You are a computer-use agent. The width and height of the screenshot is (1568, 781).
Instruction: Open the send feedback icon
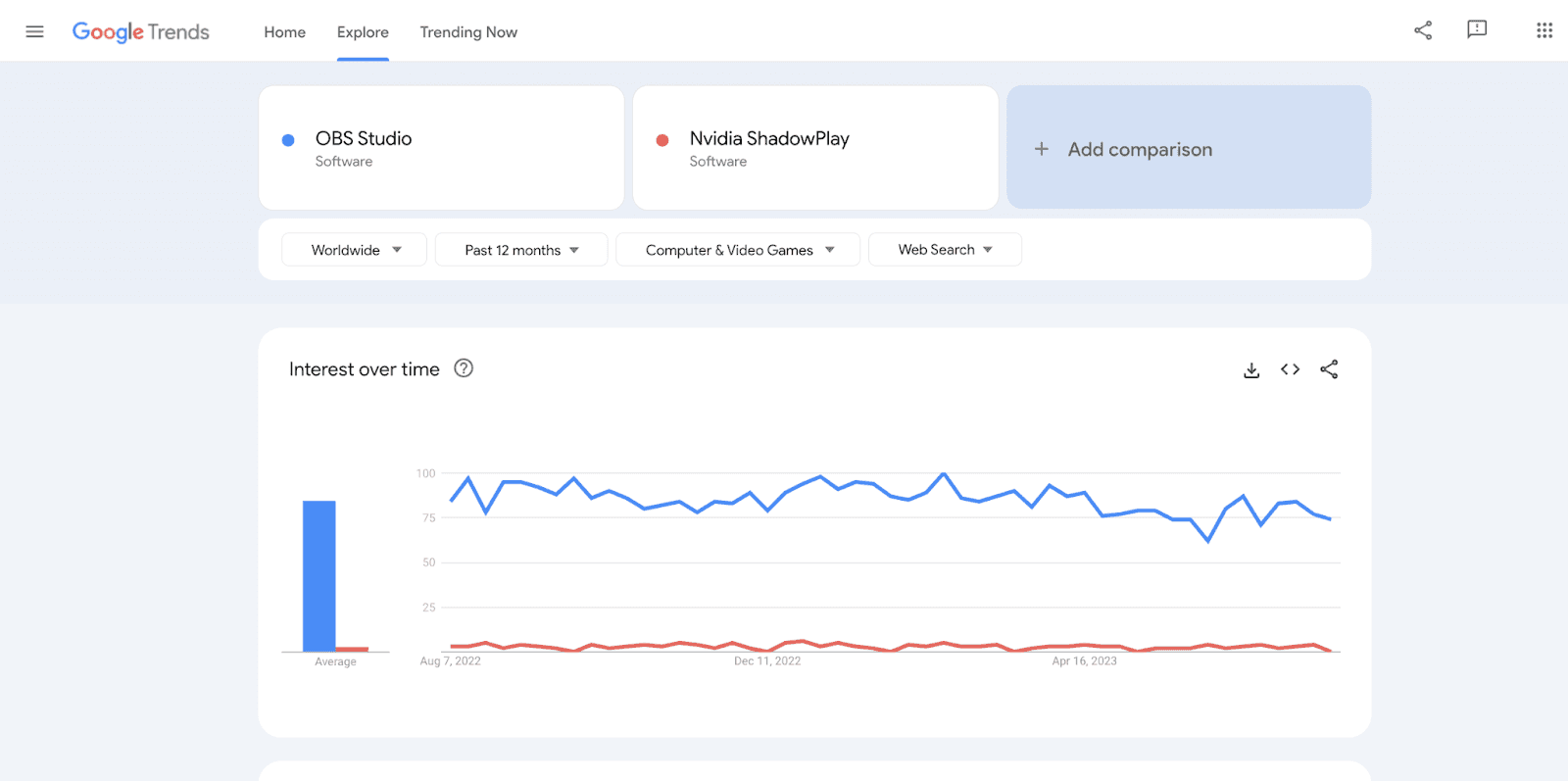[1477, 30]
